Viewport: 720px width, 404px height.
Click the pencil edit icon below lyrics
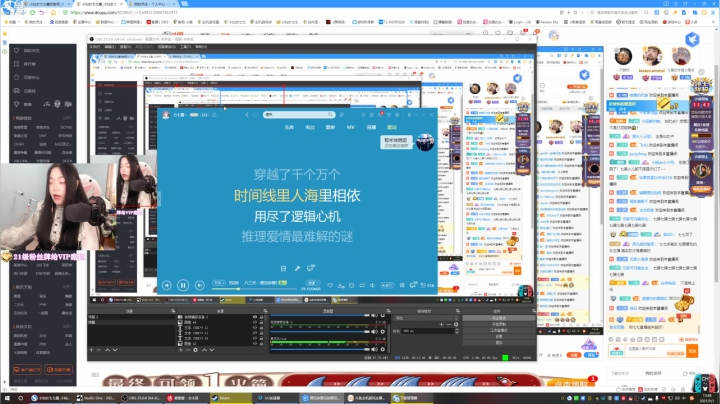point(297,268)
